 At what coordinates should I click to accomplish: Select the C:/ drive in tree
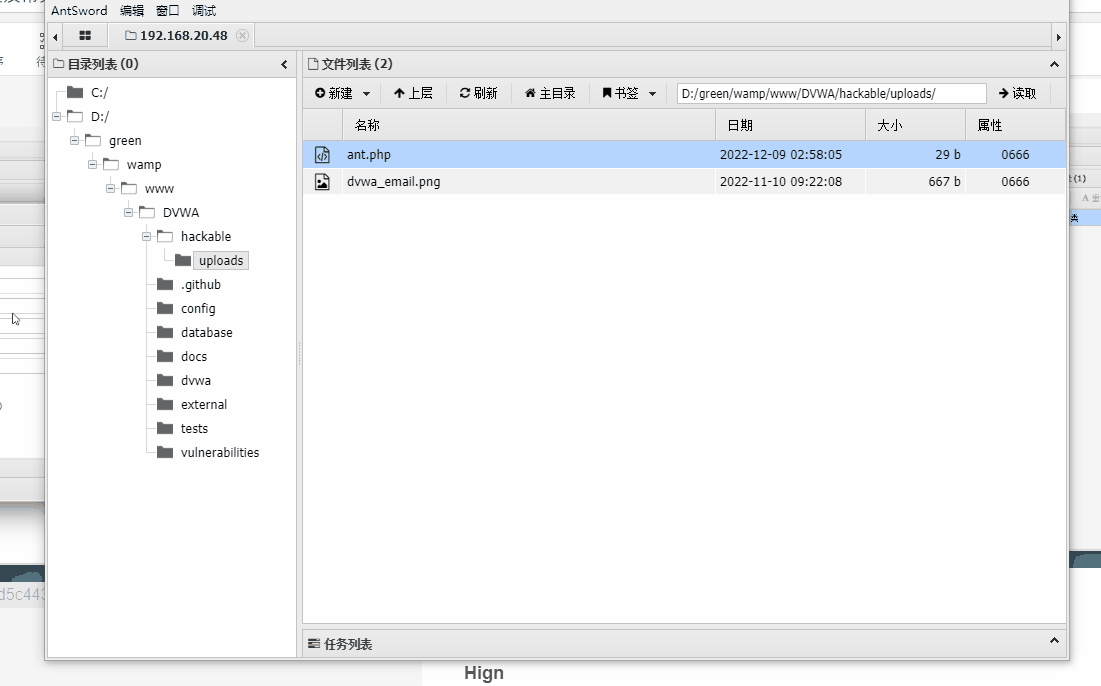[99, 93]
